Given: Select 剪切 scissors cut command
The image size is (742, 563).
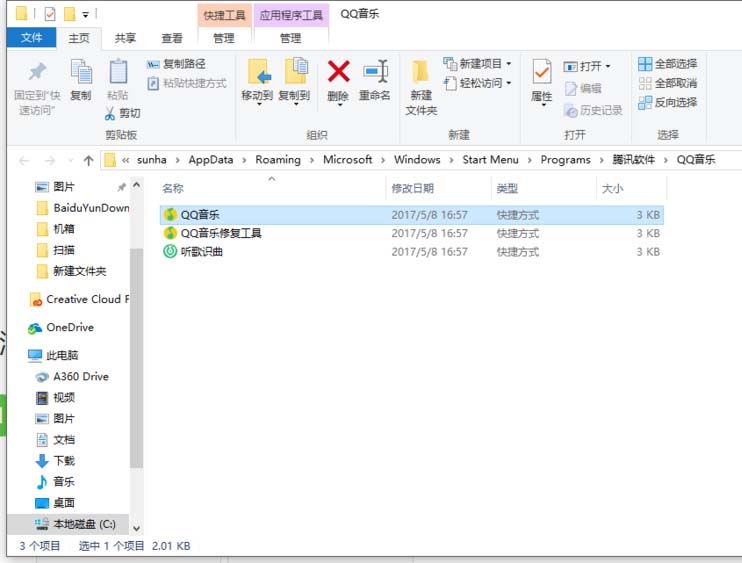Looking at the screenshot, I should (123, 113).
